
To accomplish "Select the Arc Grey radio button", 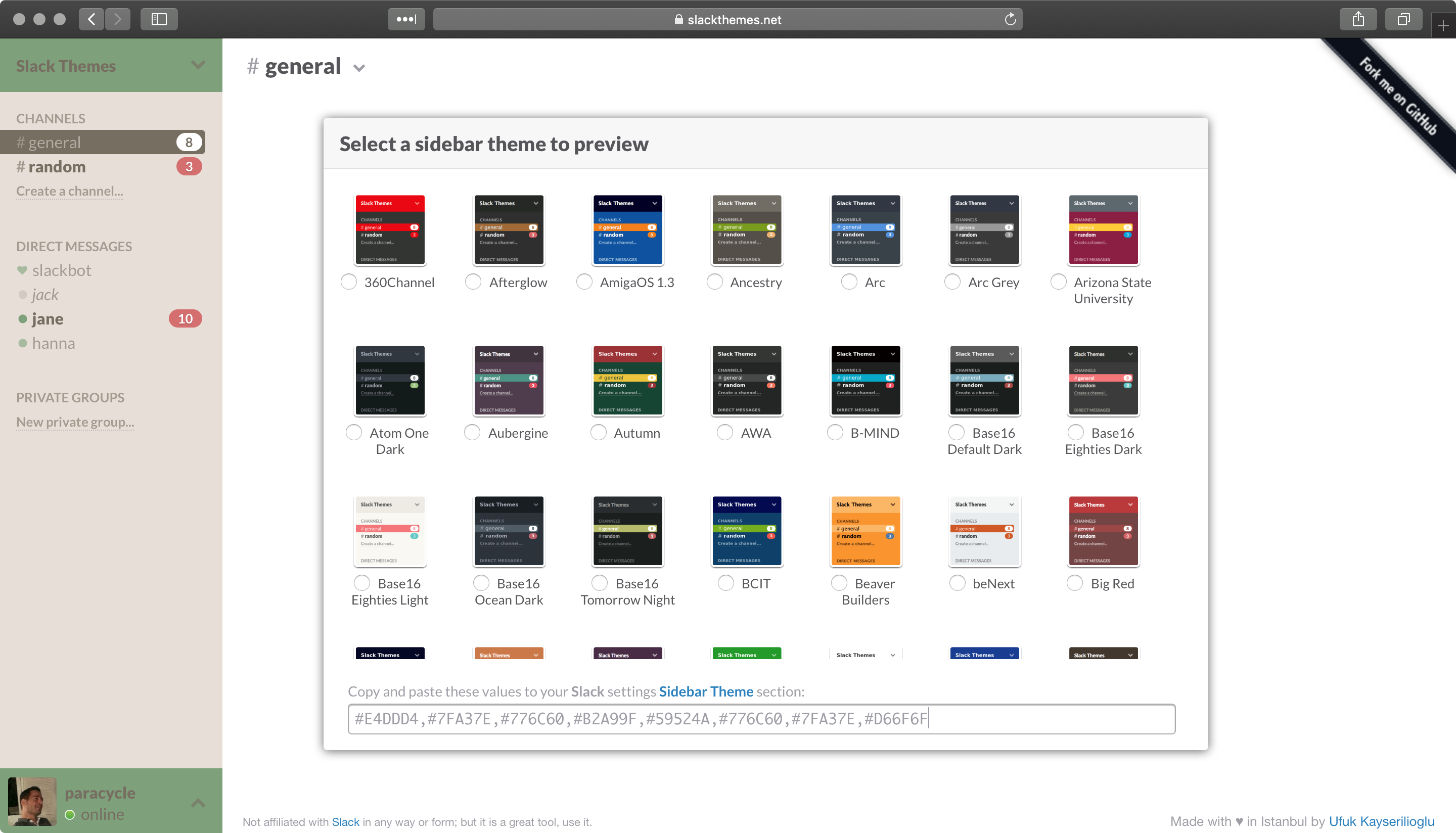I will pyautogui.click(x=952, y=282).
